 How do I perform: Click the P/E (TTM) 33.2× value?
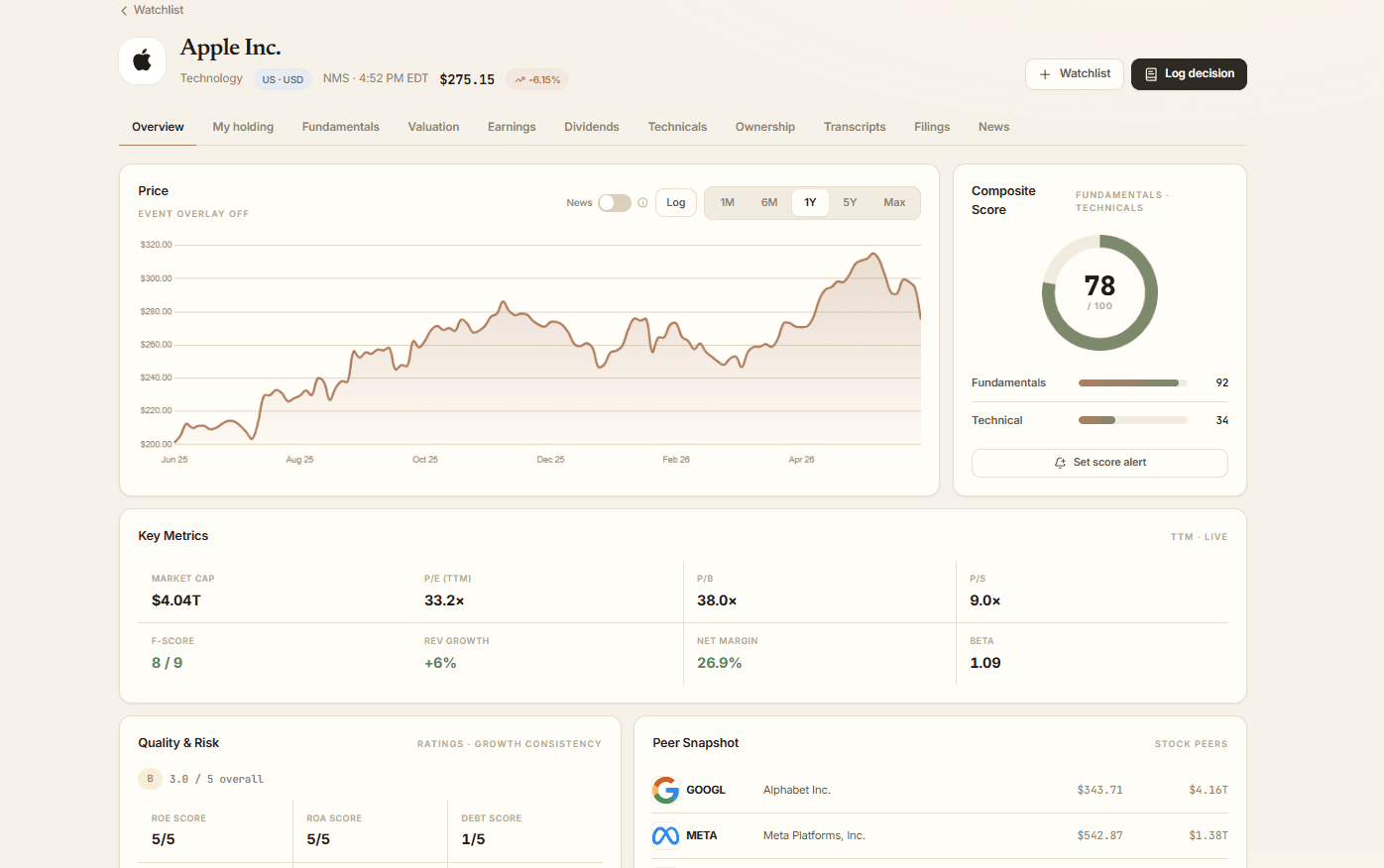[444, 600]
